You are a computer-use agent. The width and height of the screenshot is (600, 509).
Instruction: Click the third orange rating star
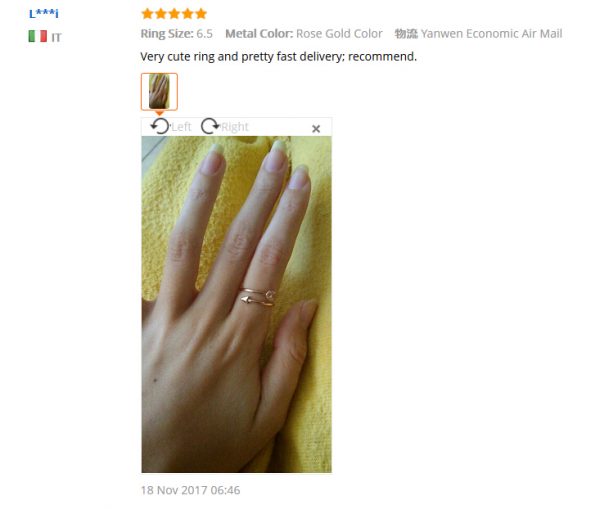point(174,14)
